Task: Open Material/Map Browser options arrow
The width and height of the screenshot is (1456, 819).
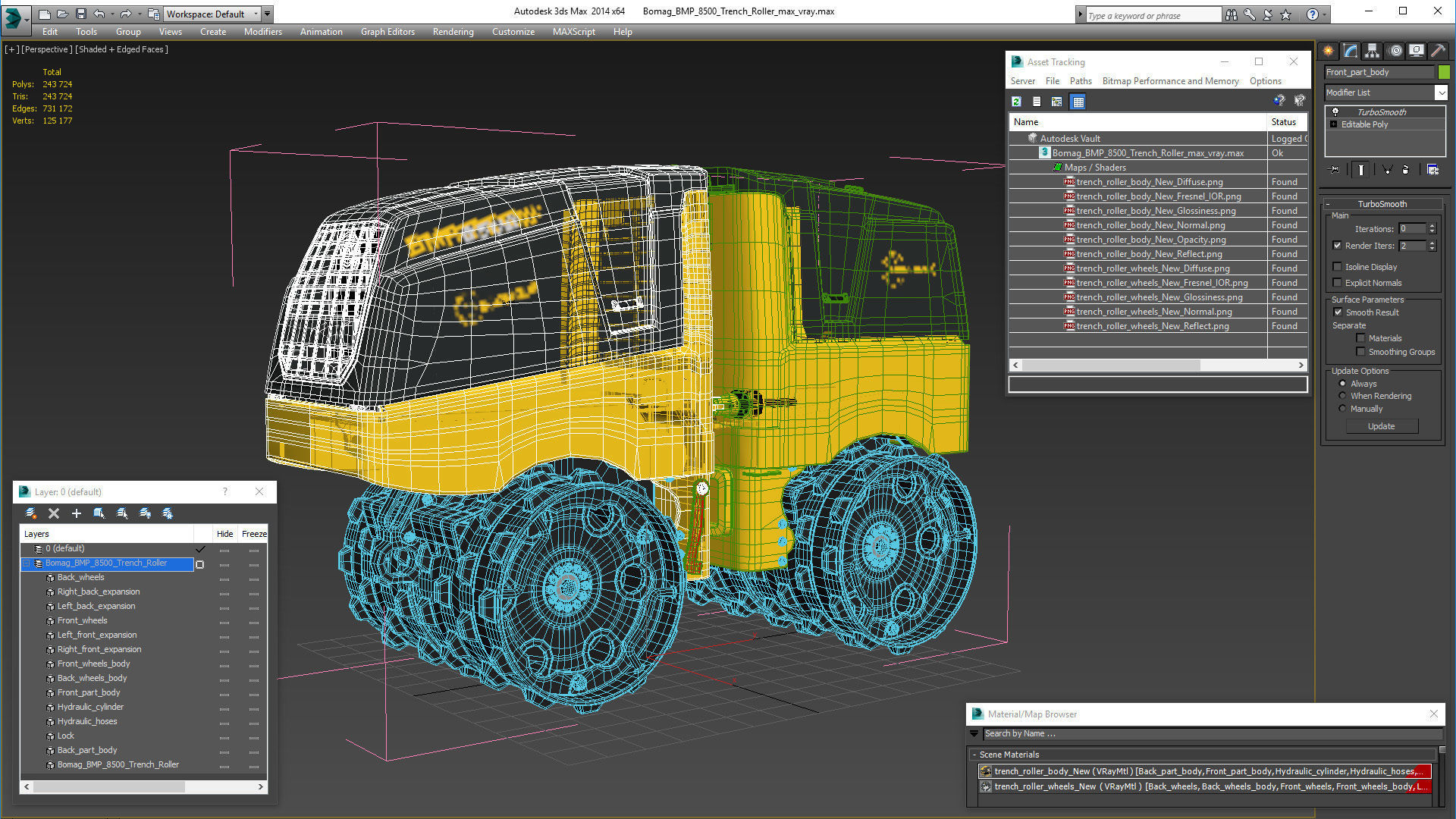Action: [974, 733]
